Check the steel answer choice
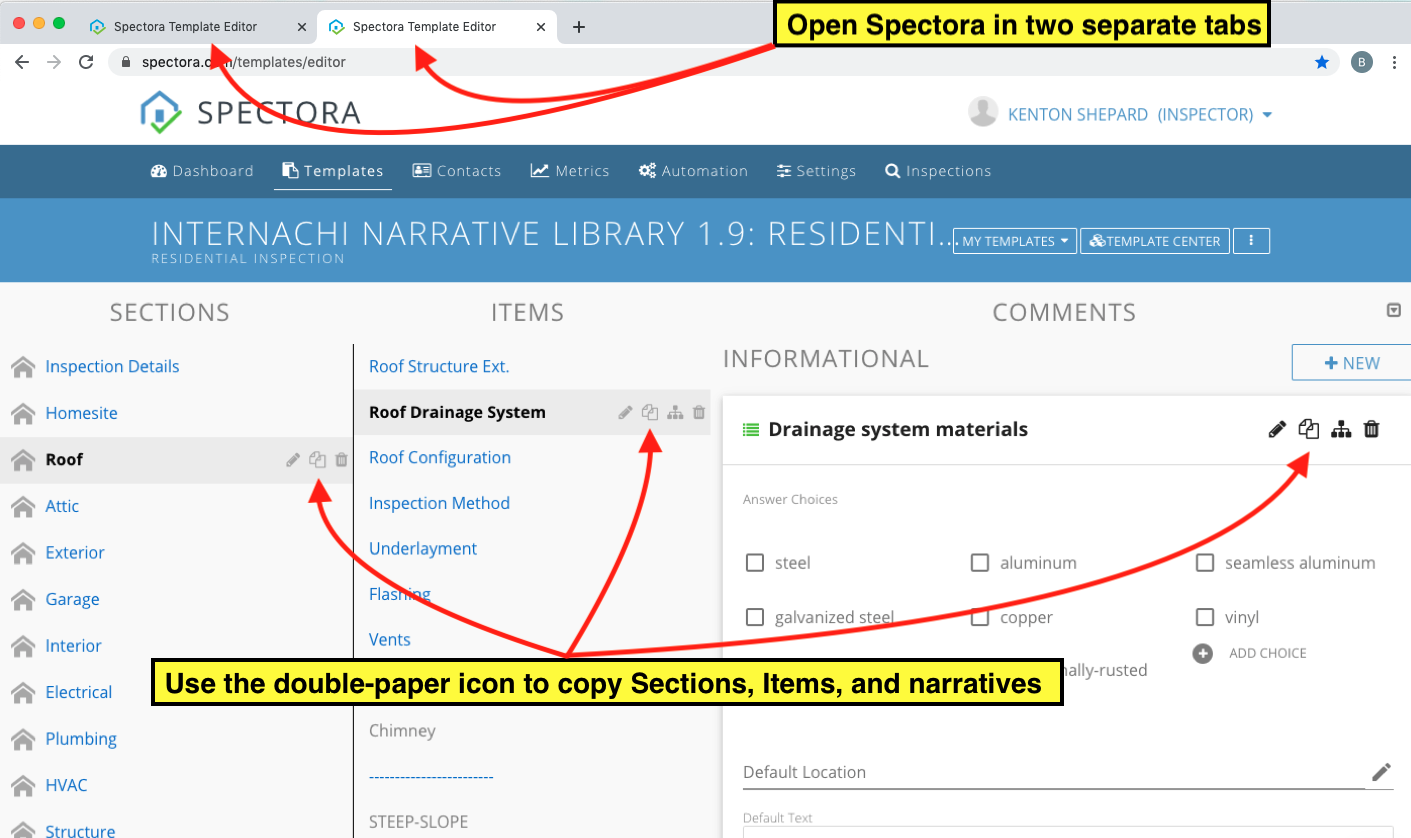The width and height of the screenshot is (1411, 838). tap(755, 563)
